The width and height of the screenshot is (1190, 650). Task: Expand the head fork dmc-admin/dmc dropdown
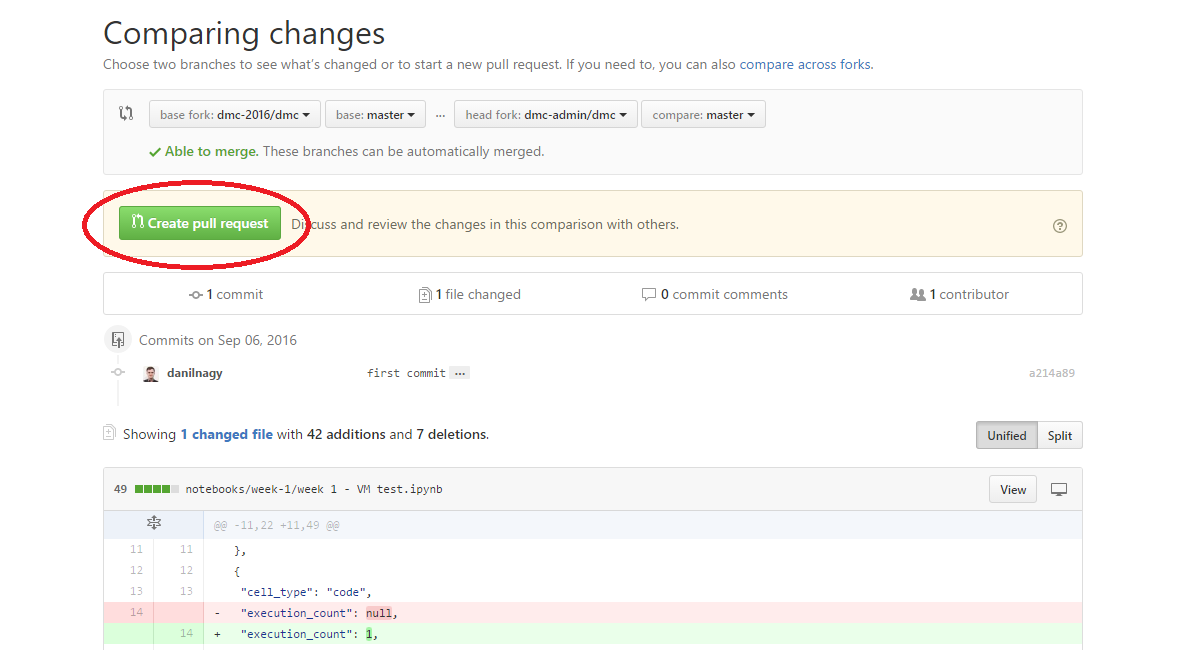(x=546, y=115)
